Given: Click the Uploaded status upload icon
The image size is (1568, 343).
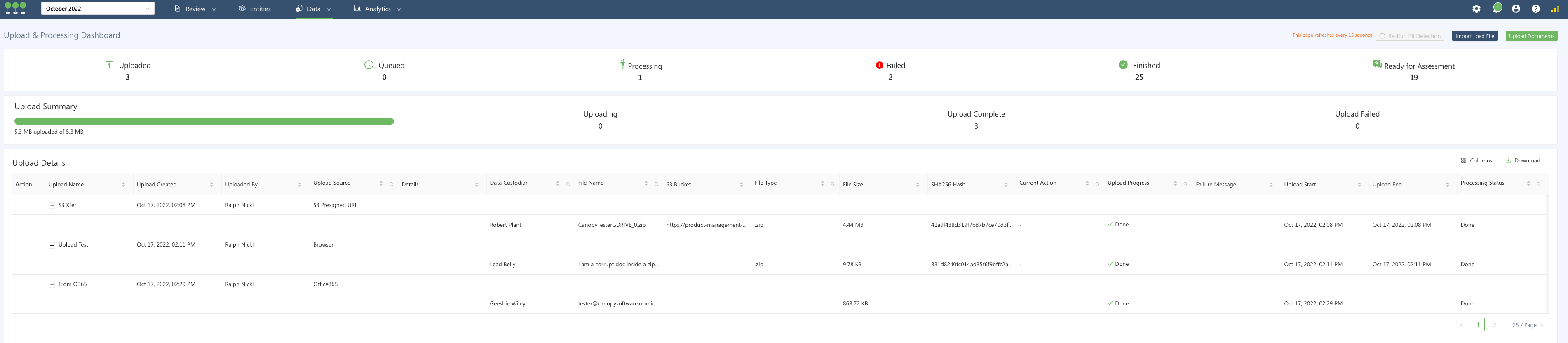Looking at the screenshot, I should click(x=109, y=65).
